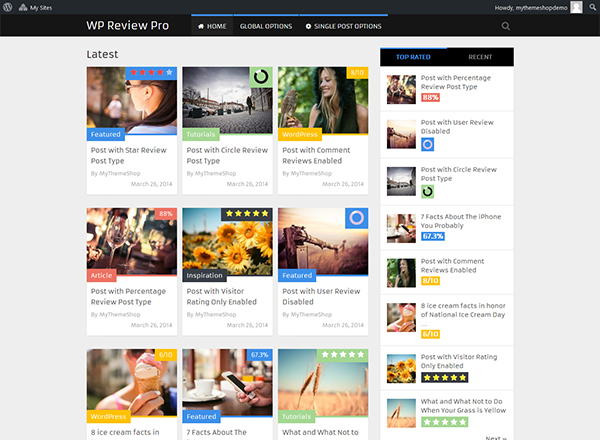Click the blue circle rating badge on field photo
The height and width of the screenshot is (440, 600).
point(357,218)
